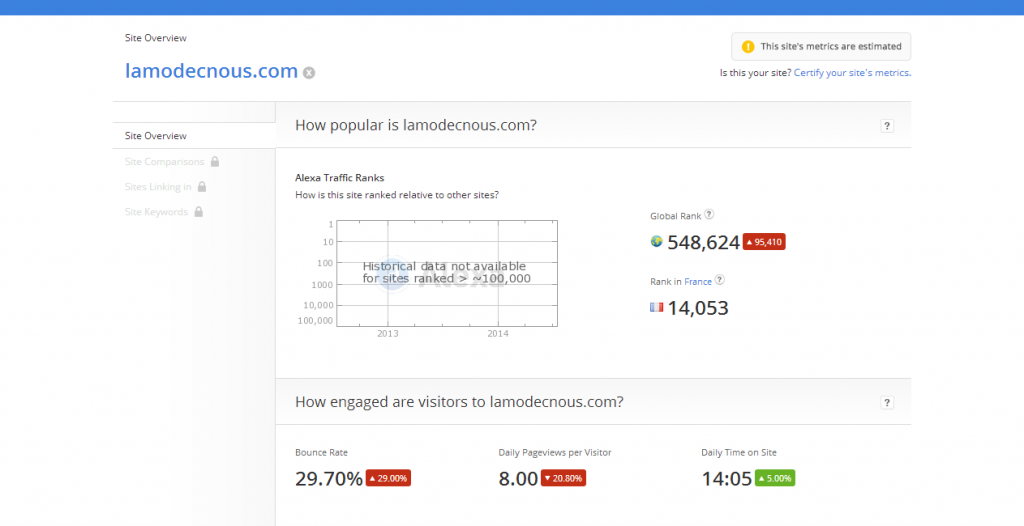Screen dimensions: 1024x526
Task: Click the France country link
Action: [x=697, y=282]
